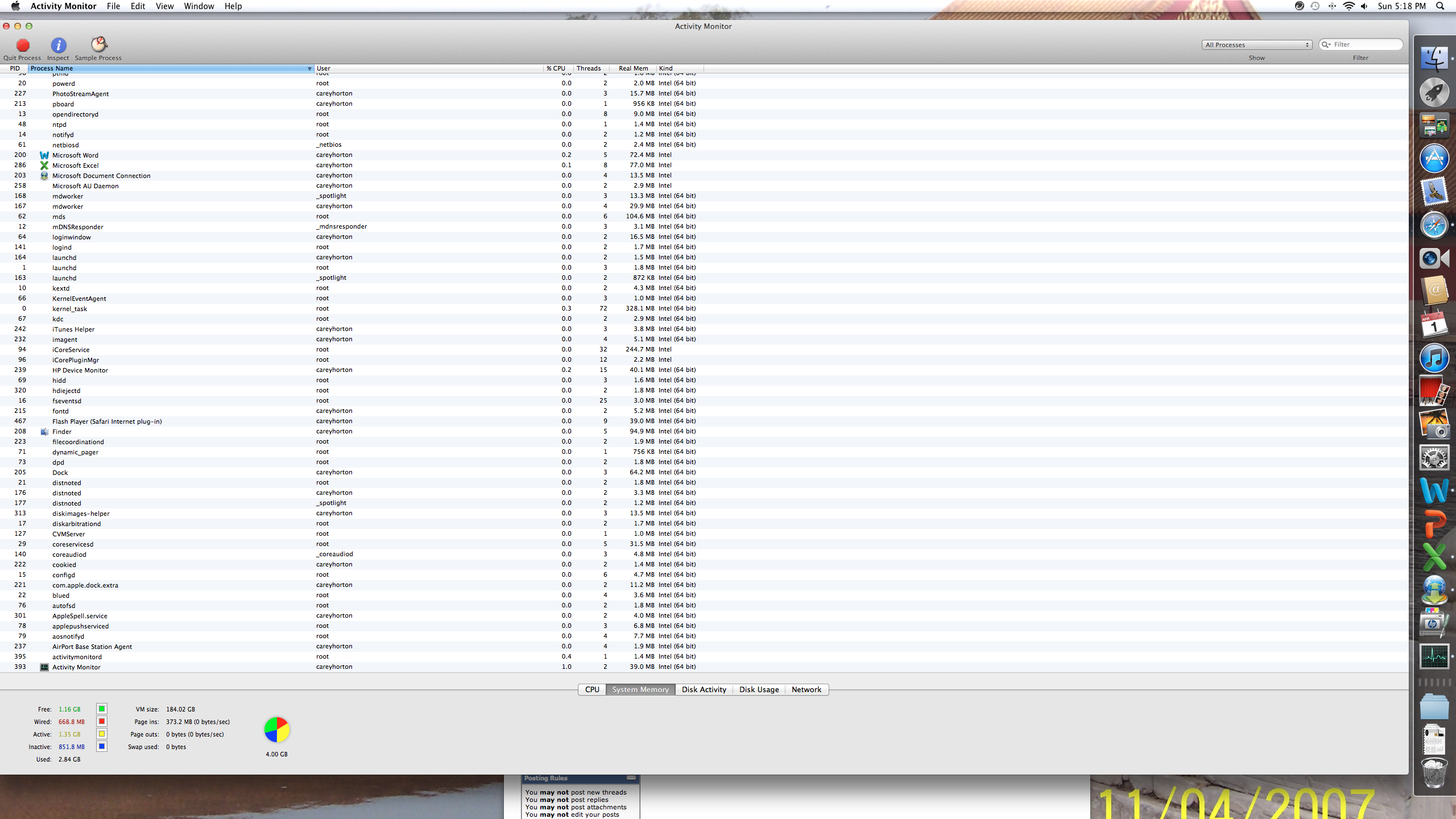Sort by the PID column header

pyautogui.click(x=14, y=68)
